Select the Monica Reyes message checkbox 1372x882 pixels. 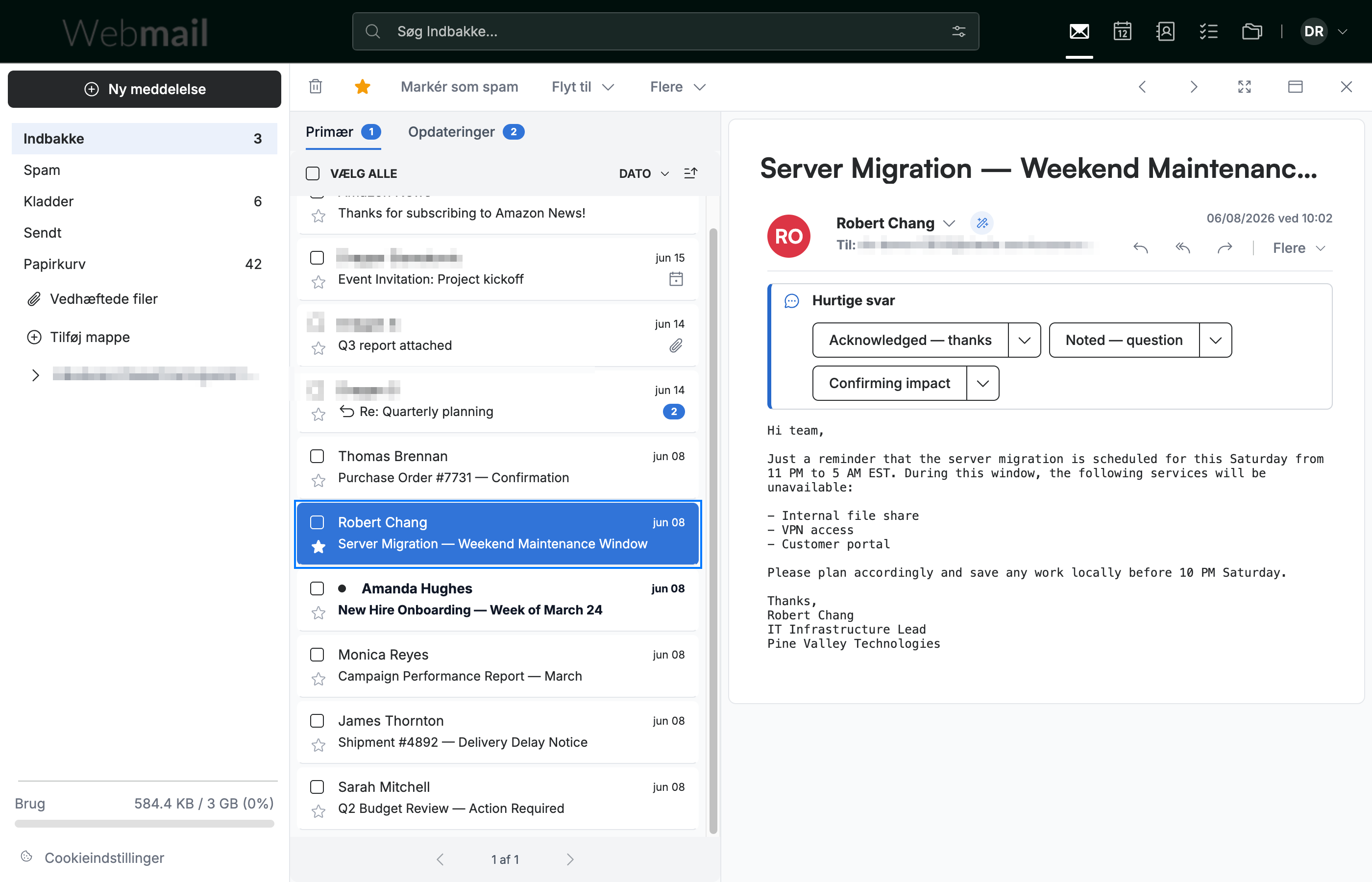(317, 655)
